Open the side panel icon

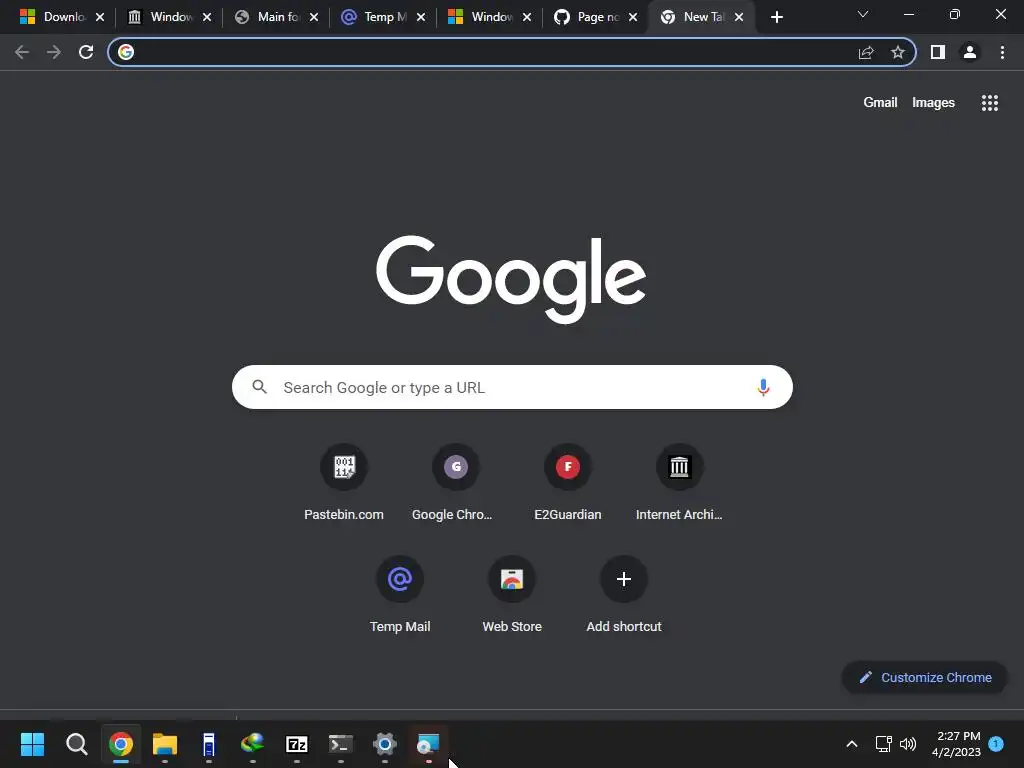pyautogui.click(x=938, y=52)
